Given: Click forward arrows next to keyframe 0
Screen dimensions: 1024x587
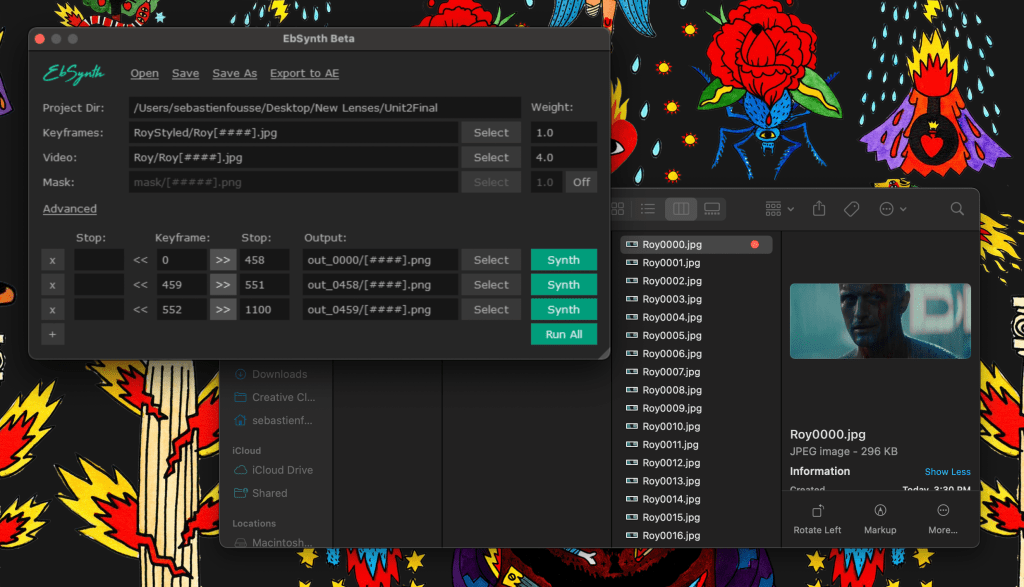Looking at the screenshot, I should click(x=222, y=260).
